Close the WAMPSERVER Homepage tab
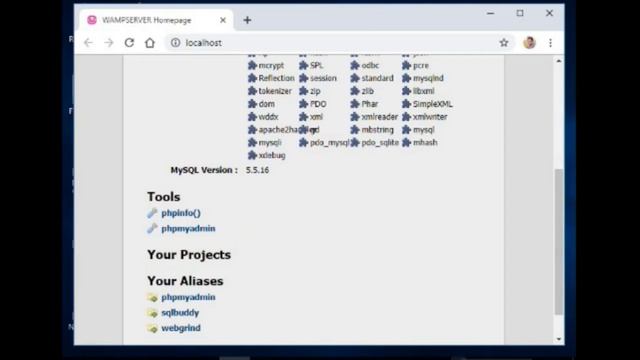 click(223, 20)
